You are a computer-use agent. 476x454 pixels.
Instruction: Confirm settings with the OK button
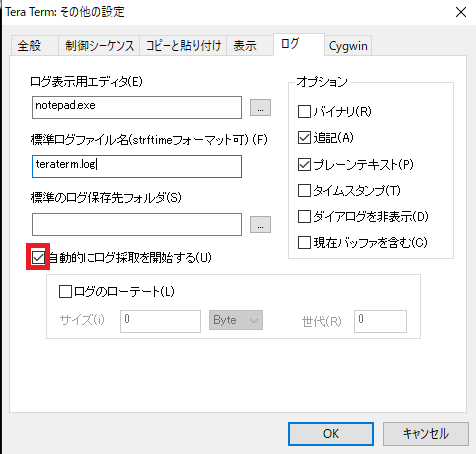pos(331,434)
